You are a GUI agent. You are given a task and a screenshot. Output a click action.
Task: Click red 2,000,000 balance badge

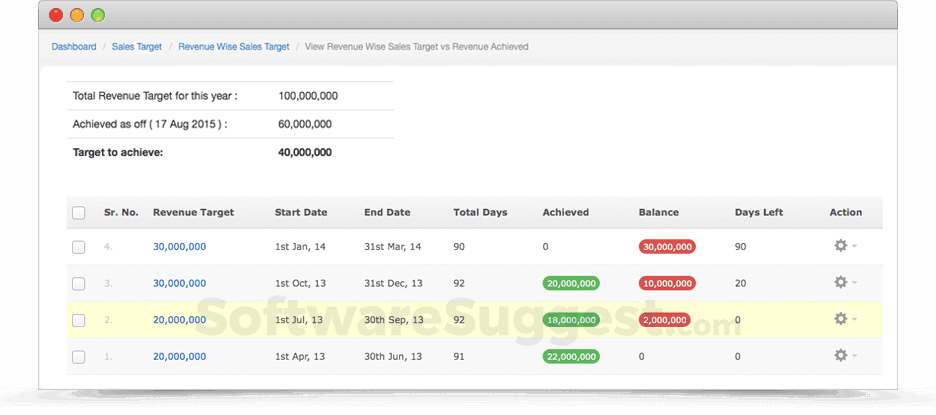click(x=664, y=320)
